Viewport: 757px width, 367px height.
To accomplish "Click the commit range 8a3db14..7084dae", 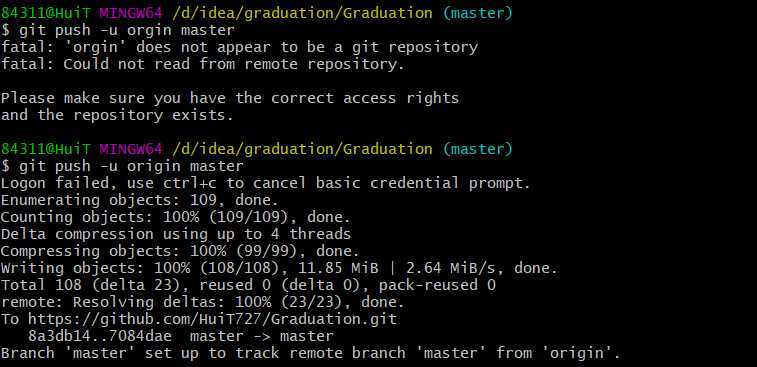I will (100, 336).
